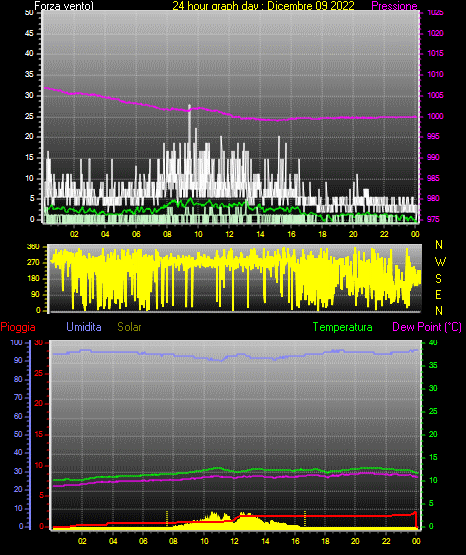466x555 pixels.
Task: Click the S compass label beside wind direction
Action: click(438, 279)
